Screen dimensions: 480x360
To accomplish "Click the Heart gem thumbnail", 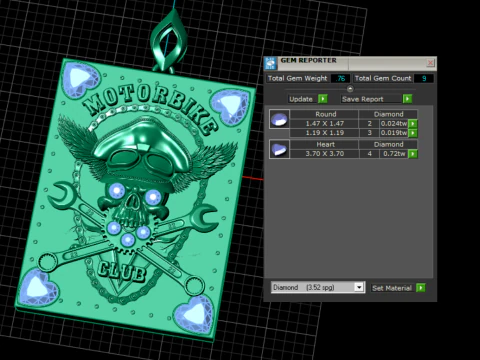I will point(279,149).
